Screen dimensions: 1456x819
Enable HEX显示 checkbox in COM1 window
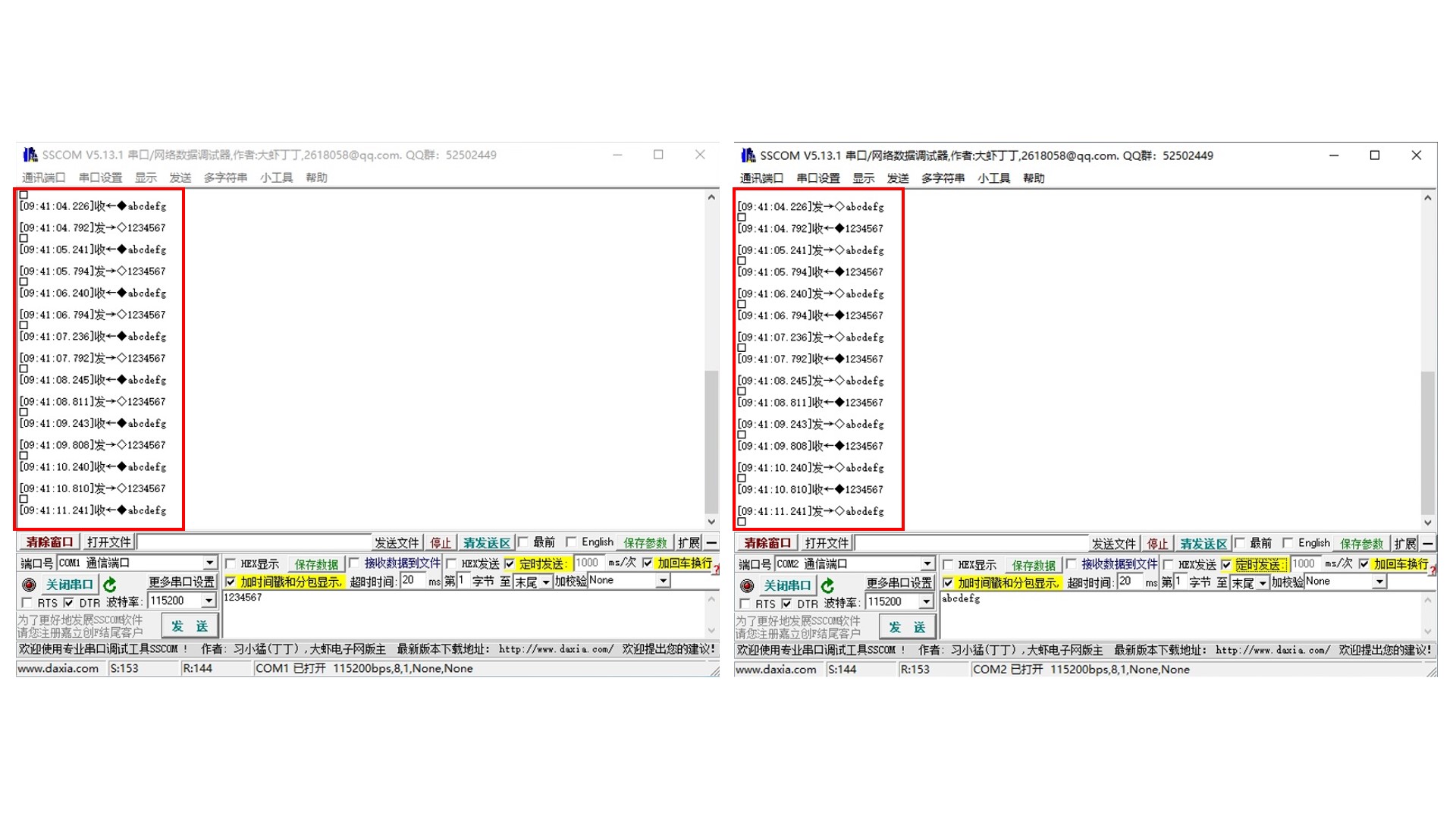coord(231,563)
